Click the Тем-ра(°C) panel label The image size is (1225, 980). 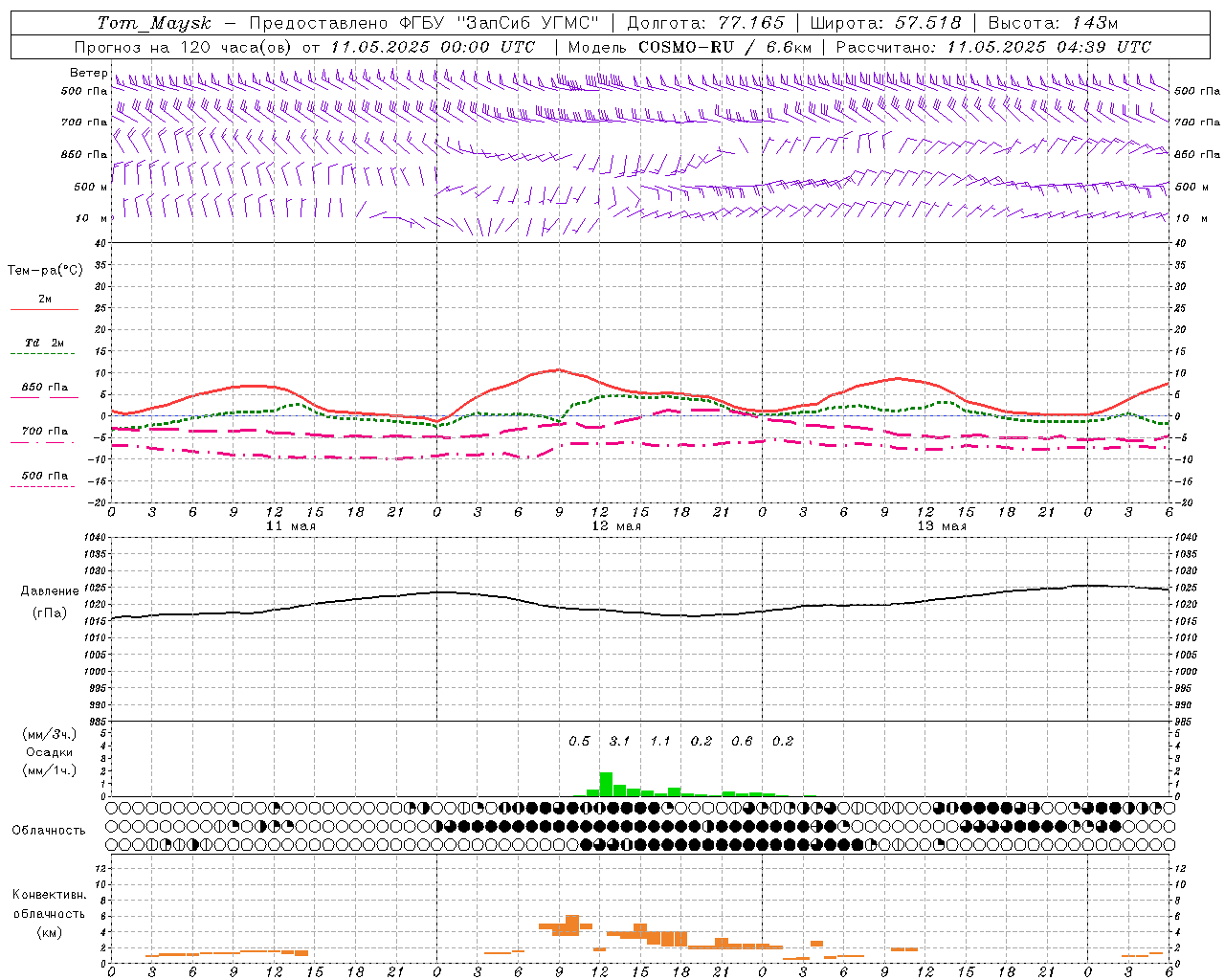(45, 271)
